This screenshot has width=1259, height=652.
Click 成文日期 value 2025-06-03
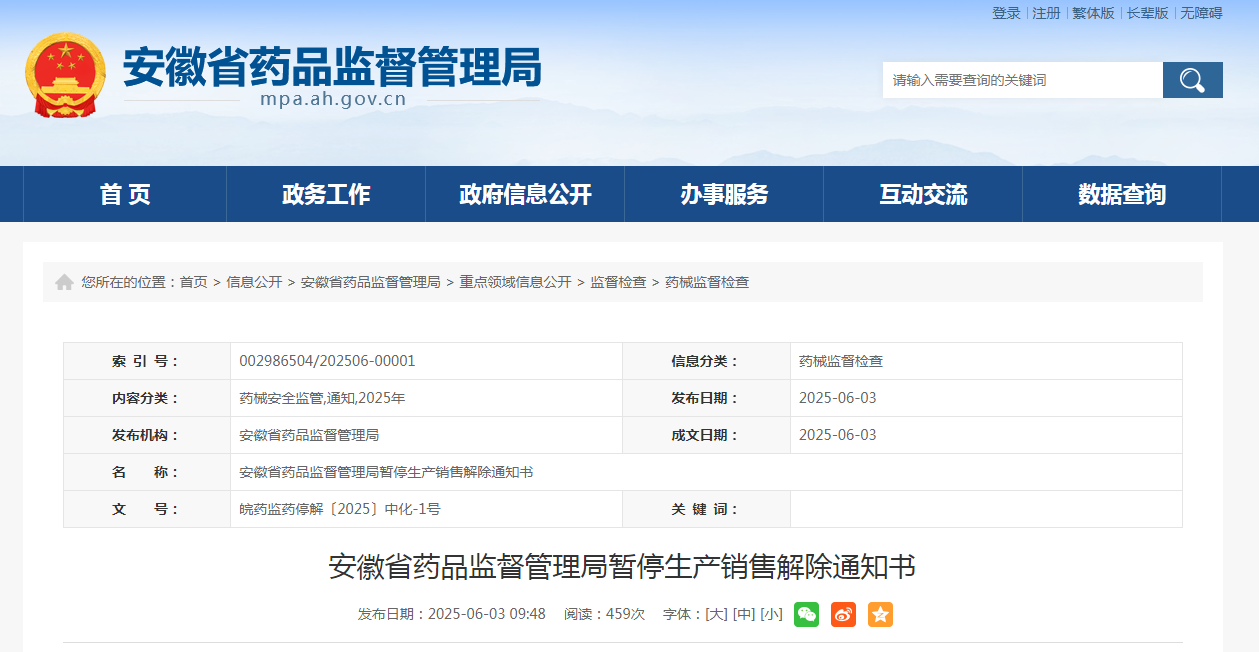pyautogui.click(x=838, y=435)
